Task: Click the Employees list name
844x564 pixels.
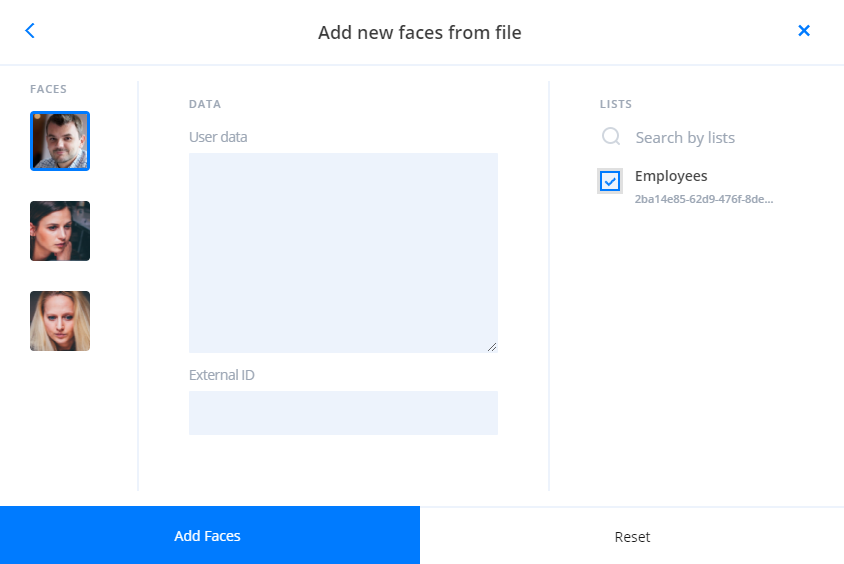Action: click(x=671, y=176)
